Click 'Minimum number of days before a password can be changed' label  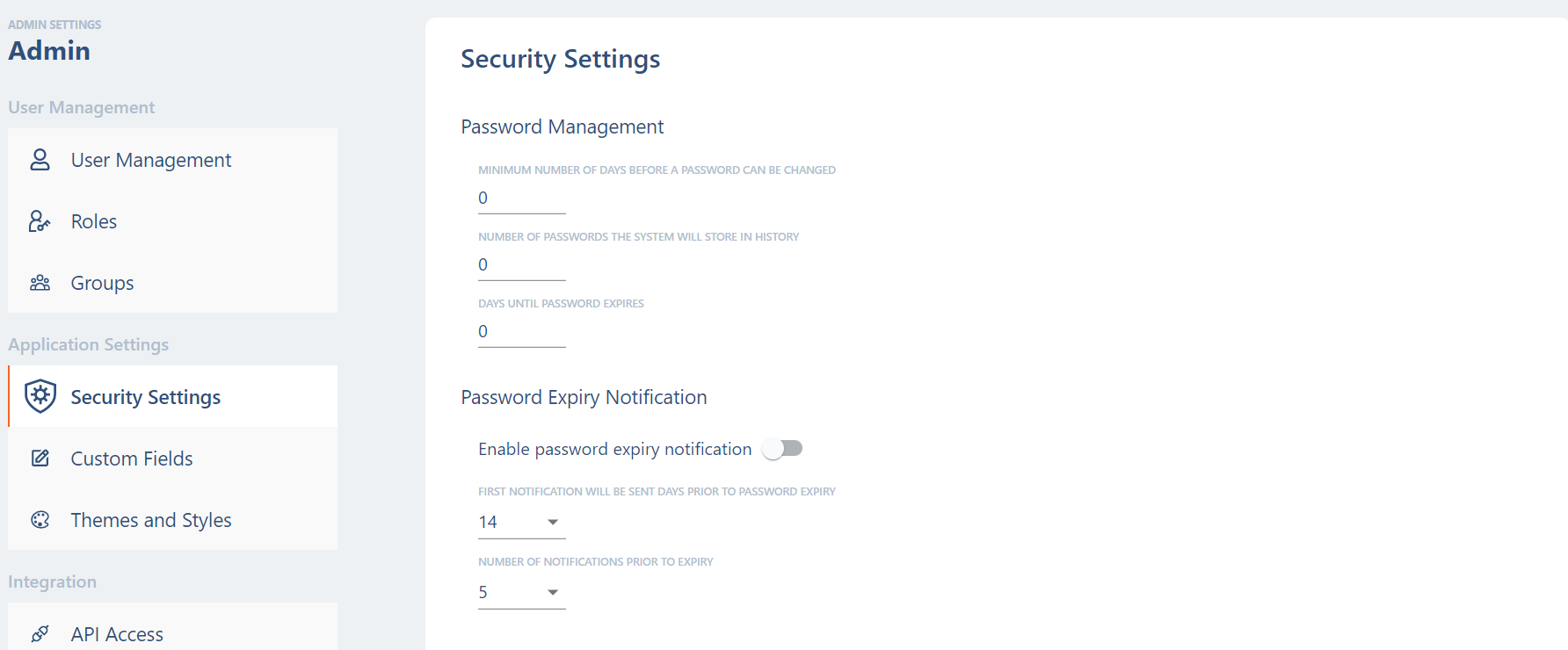click(657, 170)
